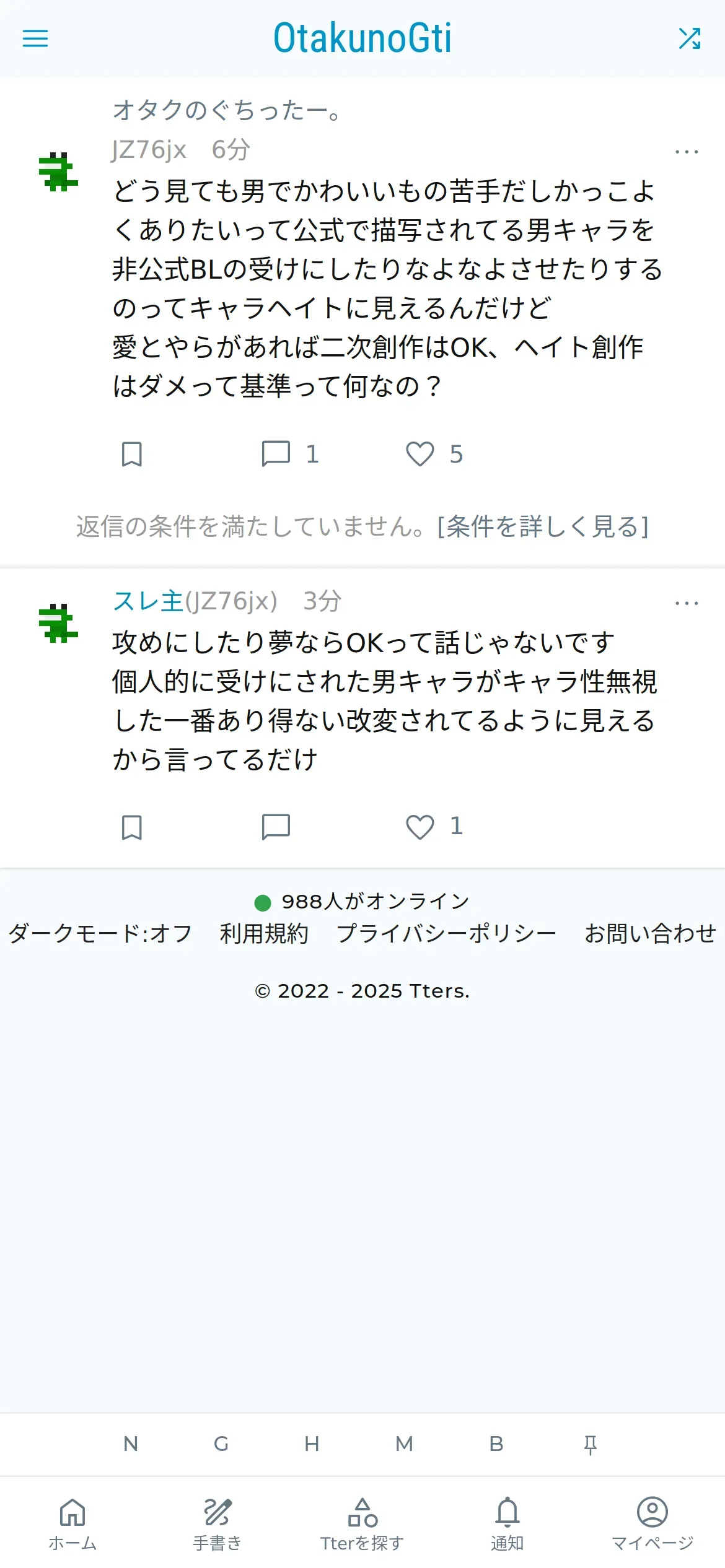
Task: Toggle ダークモード:オフ setting
Action: (100, 933)
